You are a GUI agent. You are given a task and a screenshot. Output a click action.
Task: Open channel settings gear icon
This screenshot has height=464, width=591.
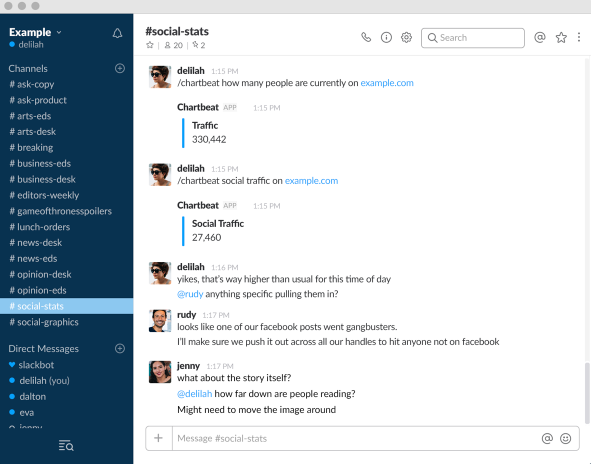406,37
